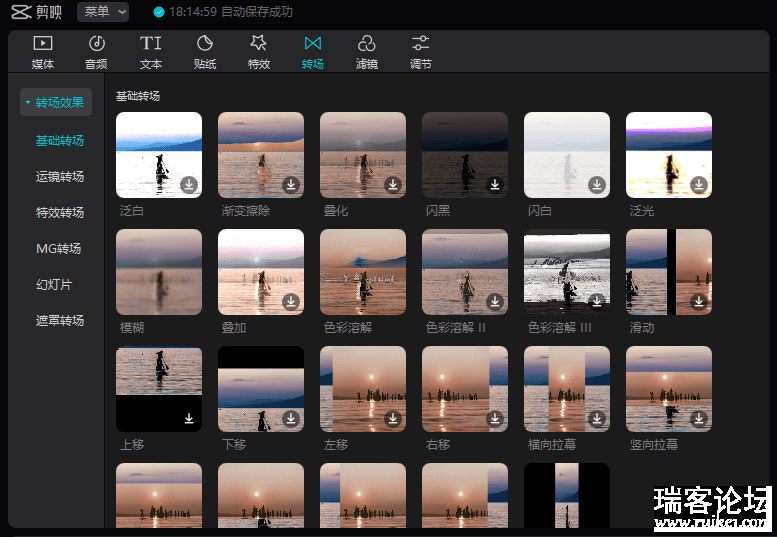This screenshot has width=777, height=537.
Task: Preview the 色彩溶解 transition thumbnail
Action: (363, 272)
